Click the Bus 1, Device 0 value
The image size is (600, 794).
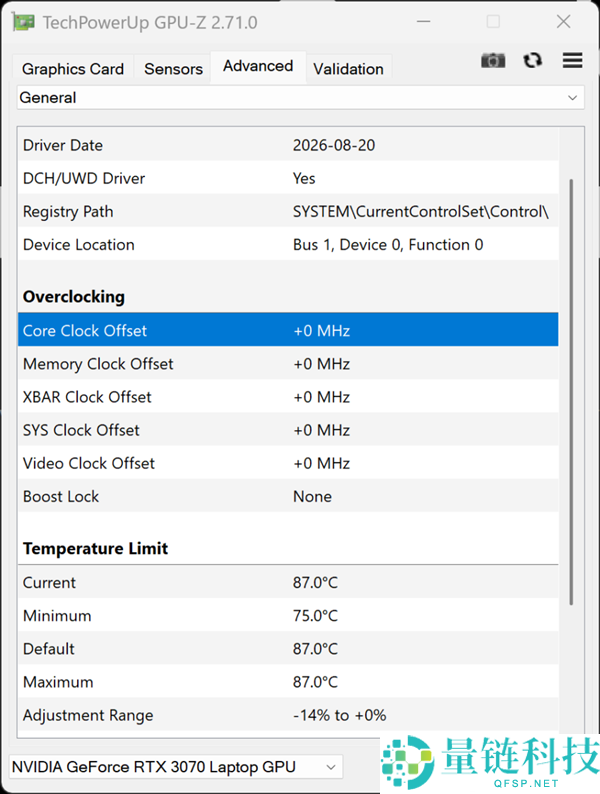388,245
